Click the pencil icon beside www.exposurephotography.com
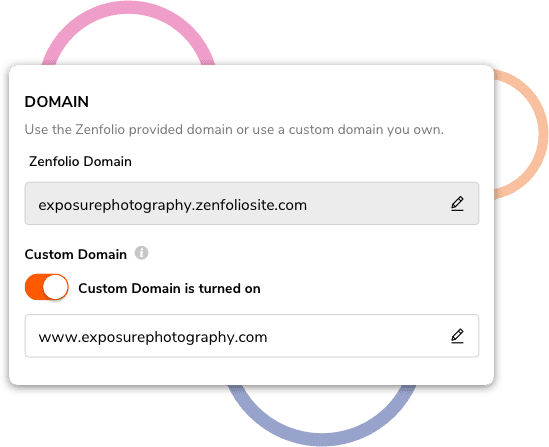Image resolution: width=549 pixels, height=447 pixels. point(457,336)
